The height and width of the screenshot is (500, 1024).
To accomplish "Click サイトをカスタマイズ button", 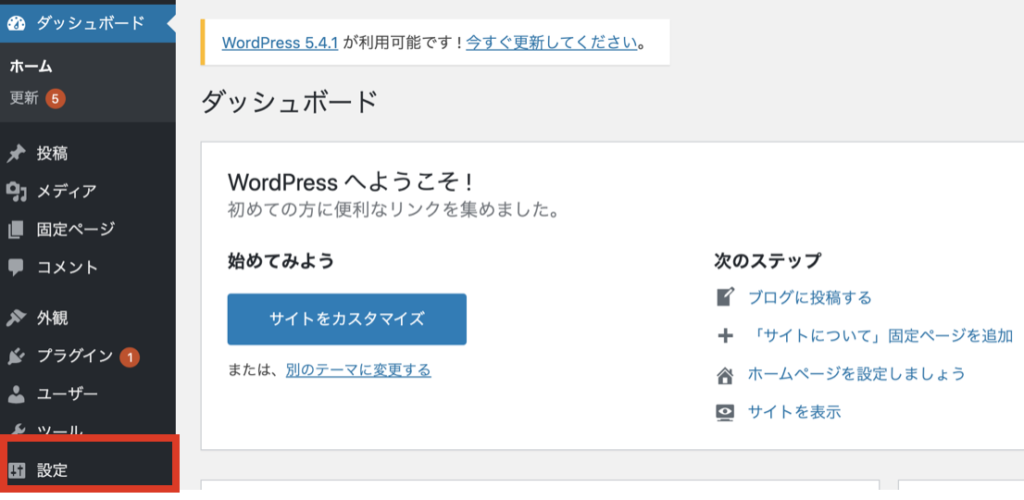I will click(347, 319).
